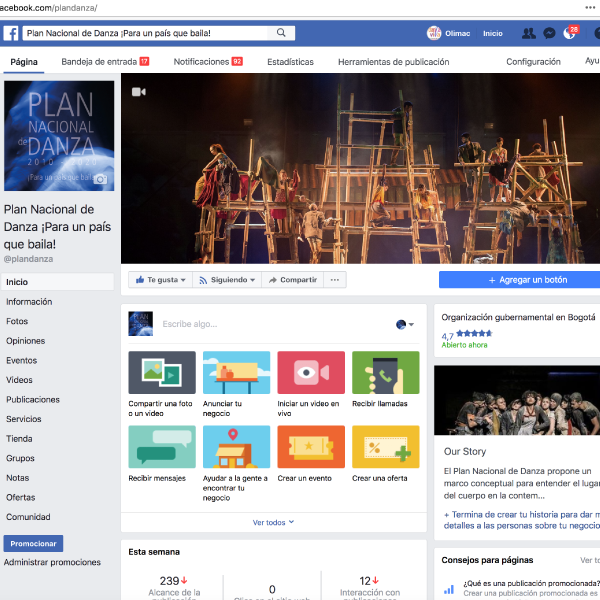Select Grupos in the sidebar
Screen dimensions: 600x600
click(20, 458)
